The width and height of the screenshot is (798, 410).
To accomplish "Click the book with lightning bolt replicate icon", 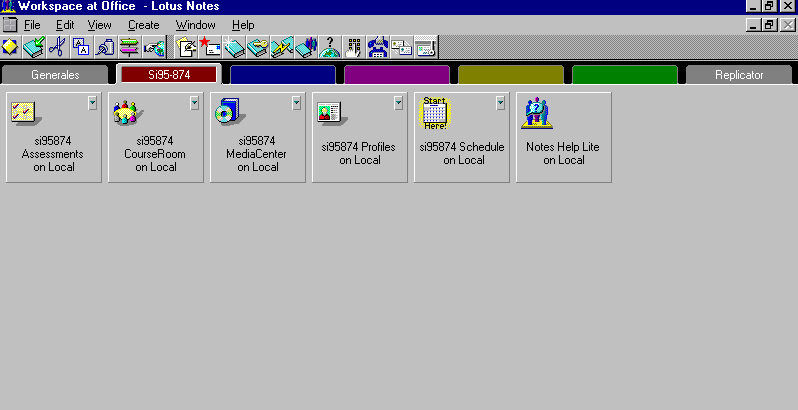I will click(x=282, y=47).
